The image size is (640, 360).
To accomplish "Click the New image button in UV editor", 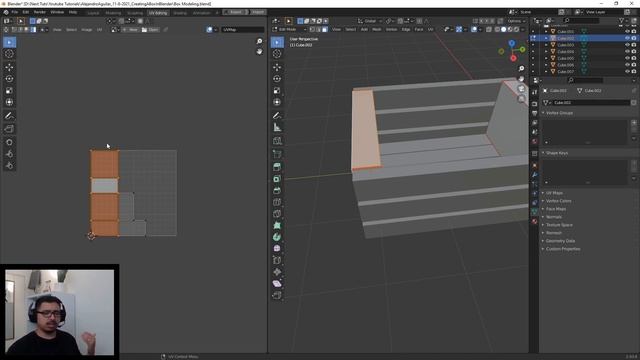I will (x=131, y=29).
